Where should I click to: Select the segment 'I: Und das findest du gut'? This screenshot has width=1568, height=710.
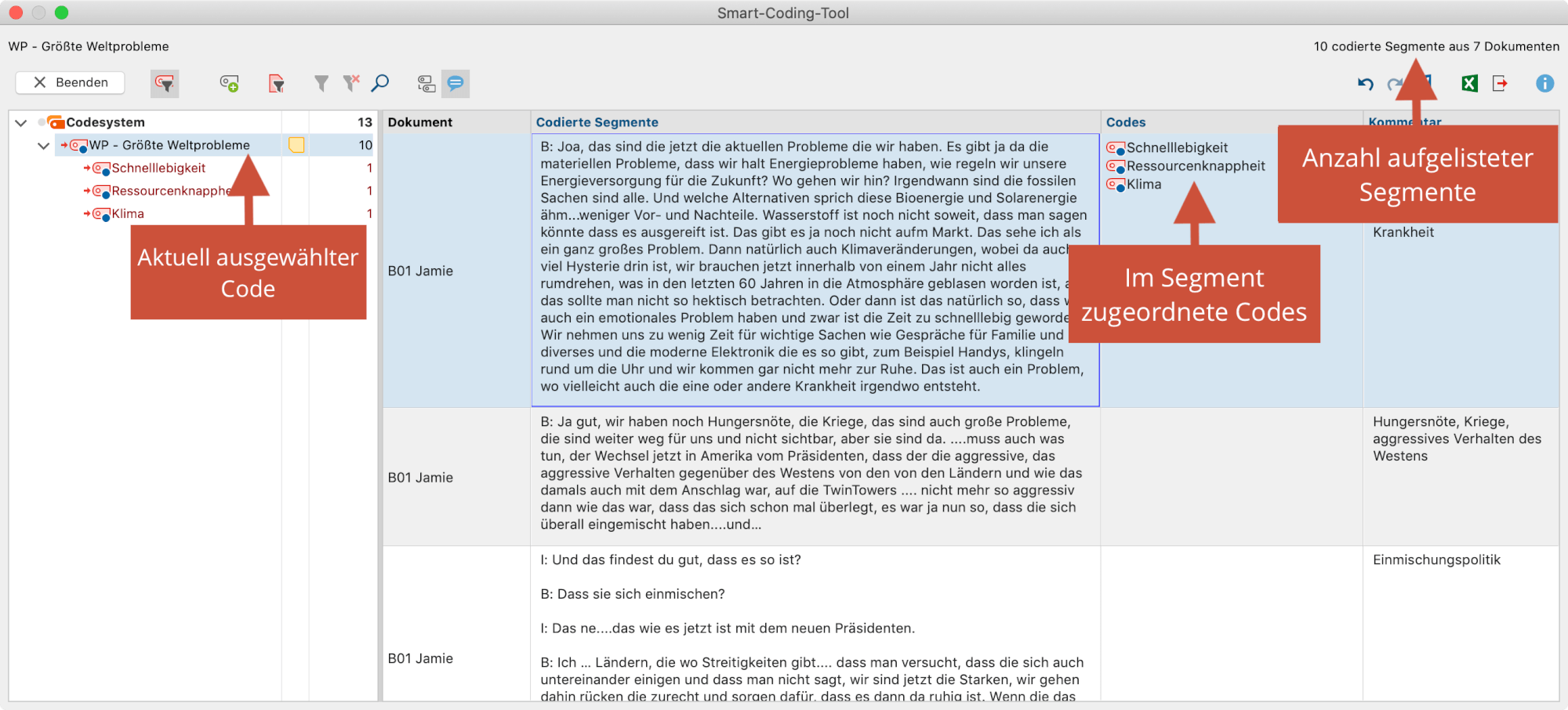(x=815, y=624)
